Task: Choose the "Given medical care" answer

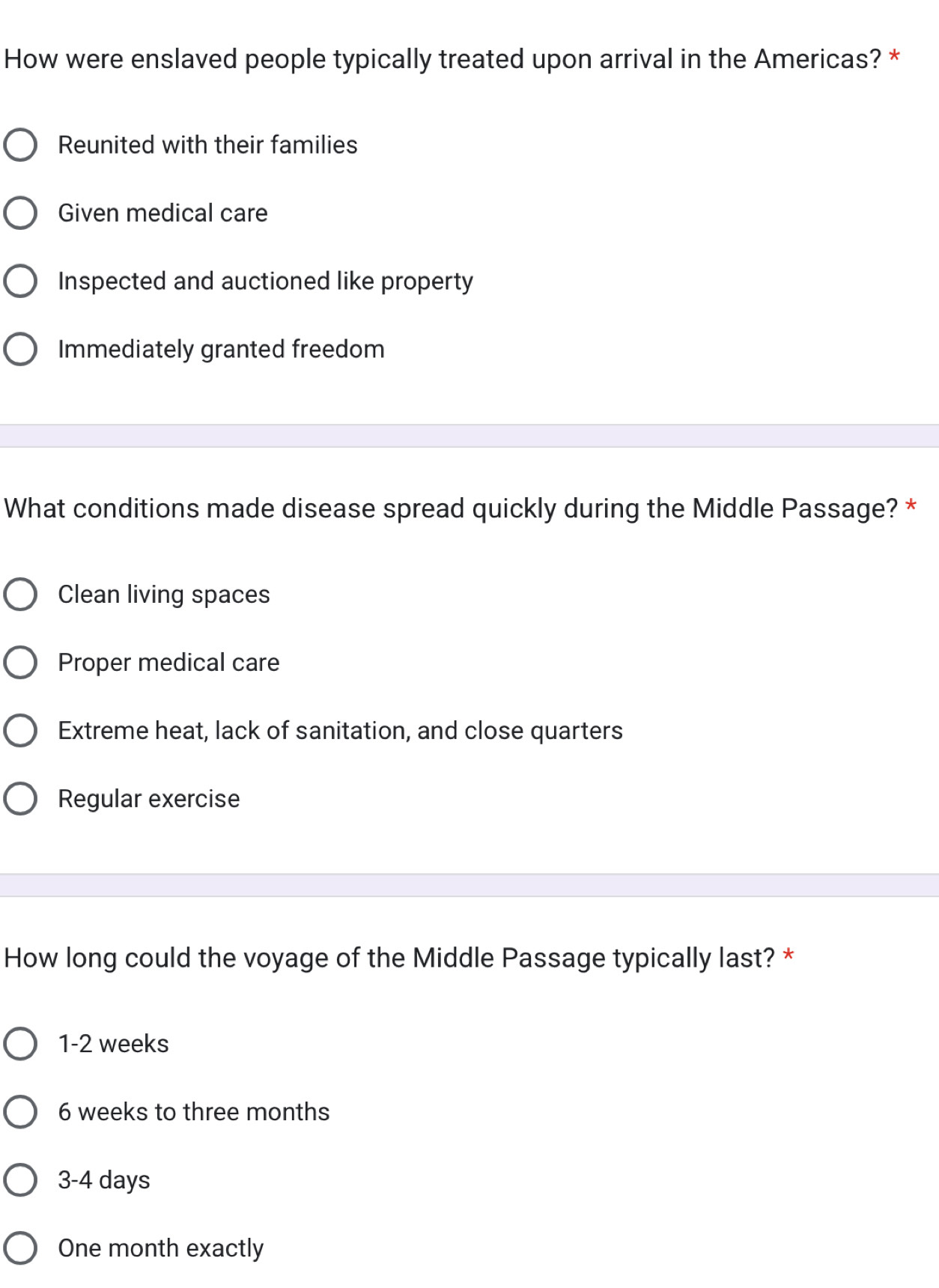Action: 20,213
